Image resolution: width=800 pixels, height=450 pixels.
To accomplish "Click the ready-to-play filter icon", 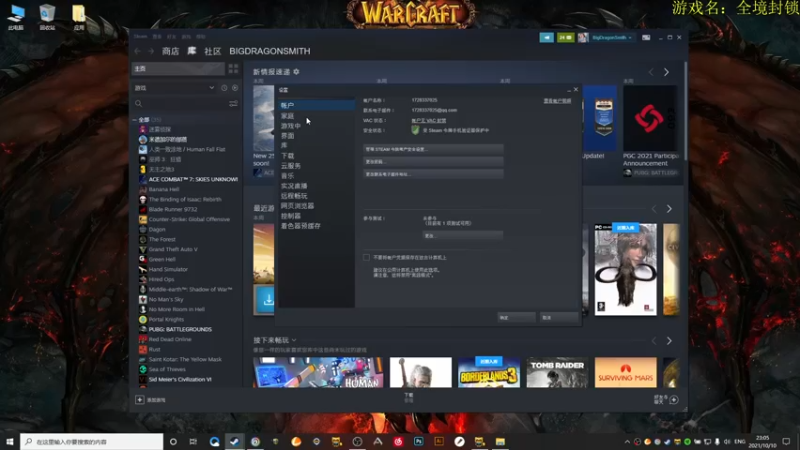I will 235,88.
